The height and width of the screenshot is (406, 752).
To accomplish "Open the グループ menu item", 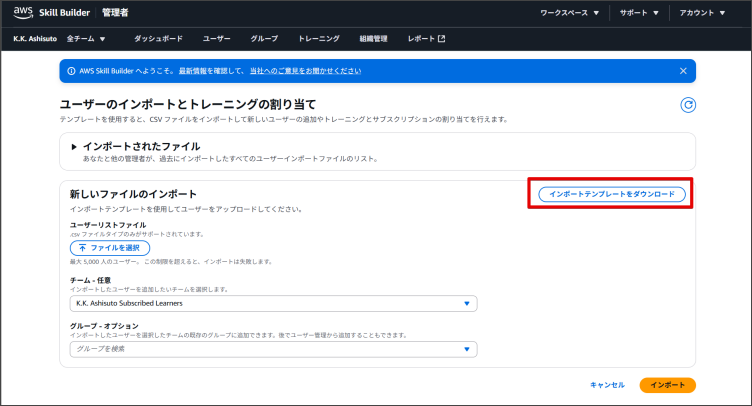I will (264, 39).
